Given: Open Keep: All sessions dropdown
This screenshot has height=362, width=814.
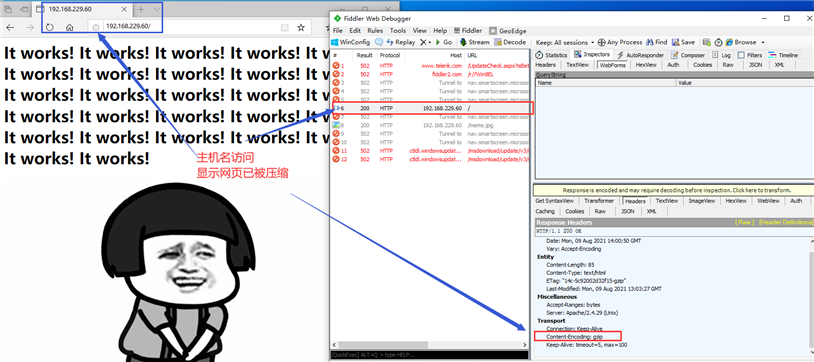Looking at the screenshot, I should tap(565, 42).
